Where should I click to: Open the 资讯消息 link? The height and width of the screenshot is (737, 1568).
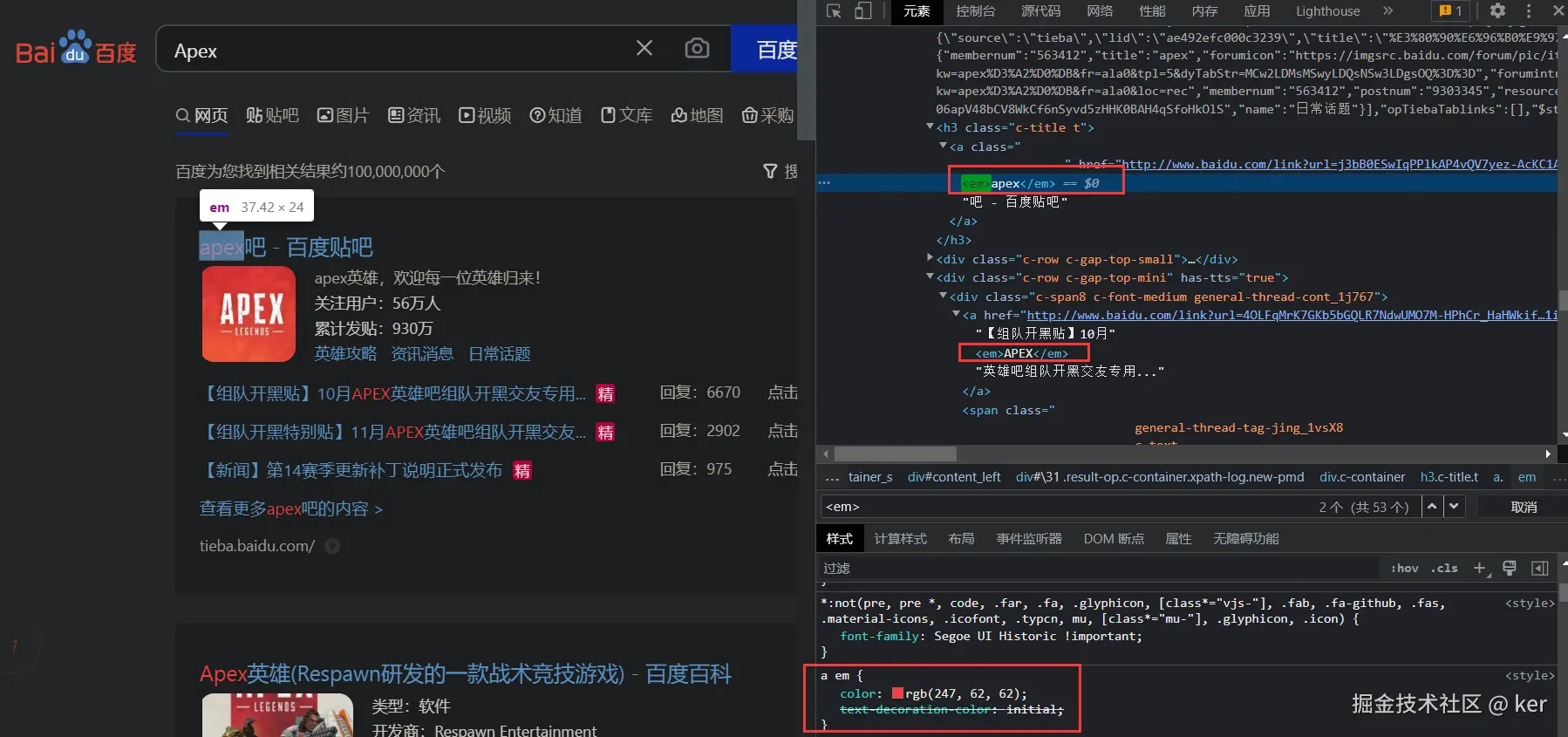pos(422,353)
